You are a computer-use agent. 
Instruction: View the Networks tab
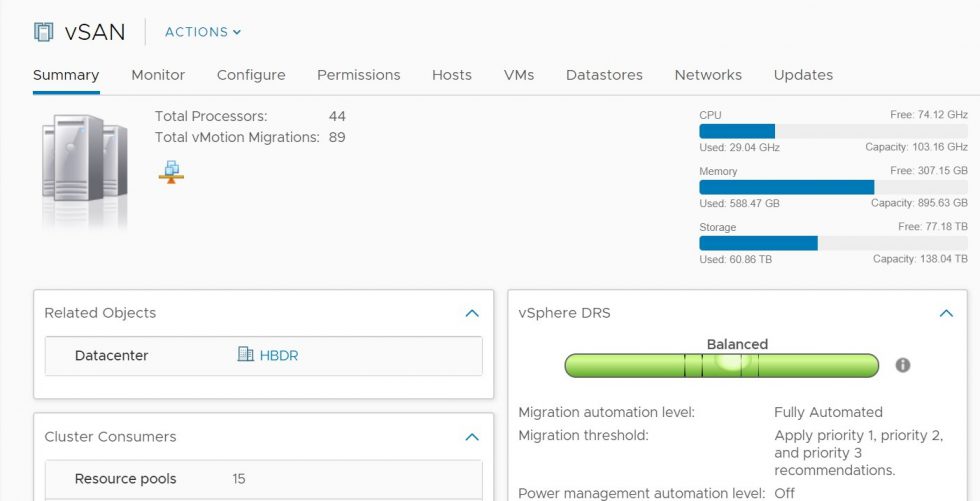coord(708,75)
